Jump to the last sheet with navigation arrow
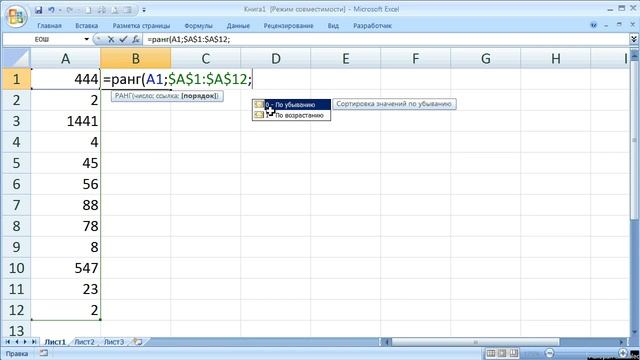 (34, 342)
